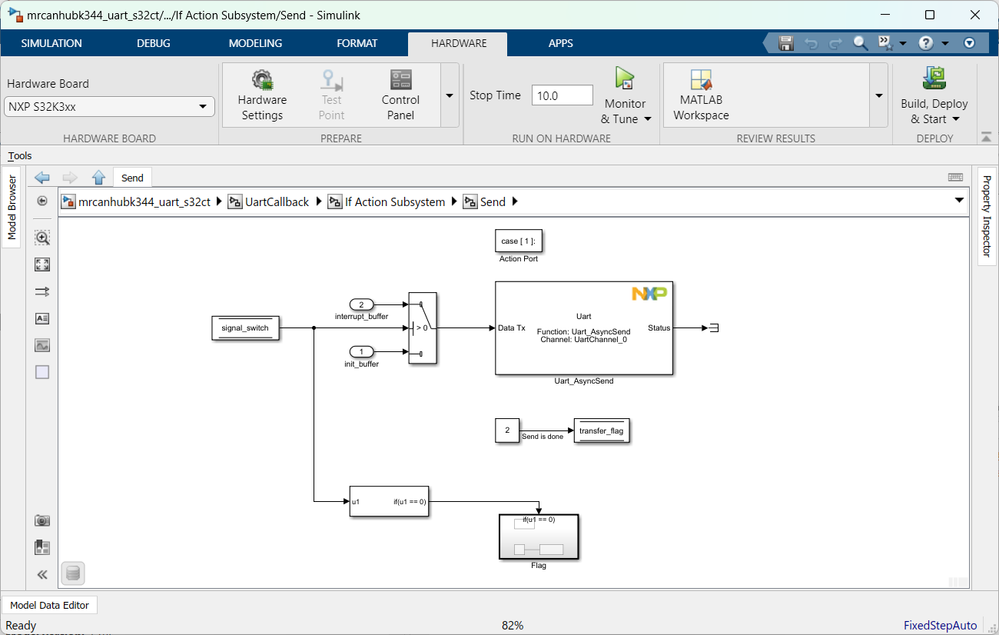Image resolution: width=999 pixels, height=635 pixels.
Task: Click the hide/show explorer bar icon
Action: coord(42,201)
